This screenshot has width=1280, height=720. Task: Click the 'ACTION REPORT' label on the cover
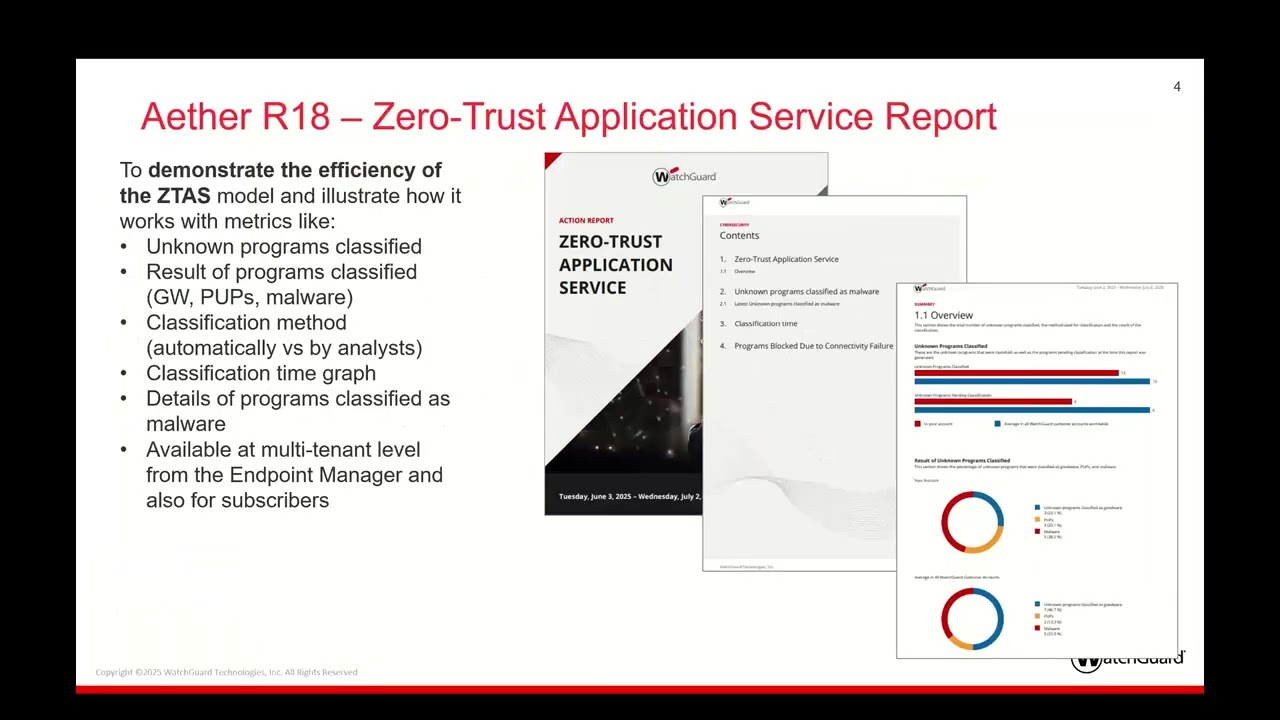pyautogui.click(x=586, y=220)
